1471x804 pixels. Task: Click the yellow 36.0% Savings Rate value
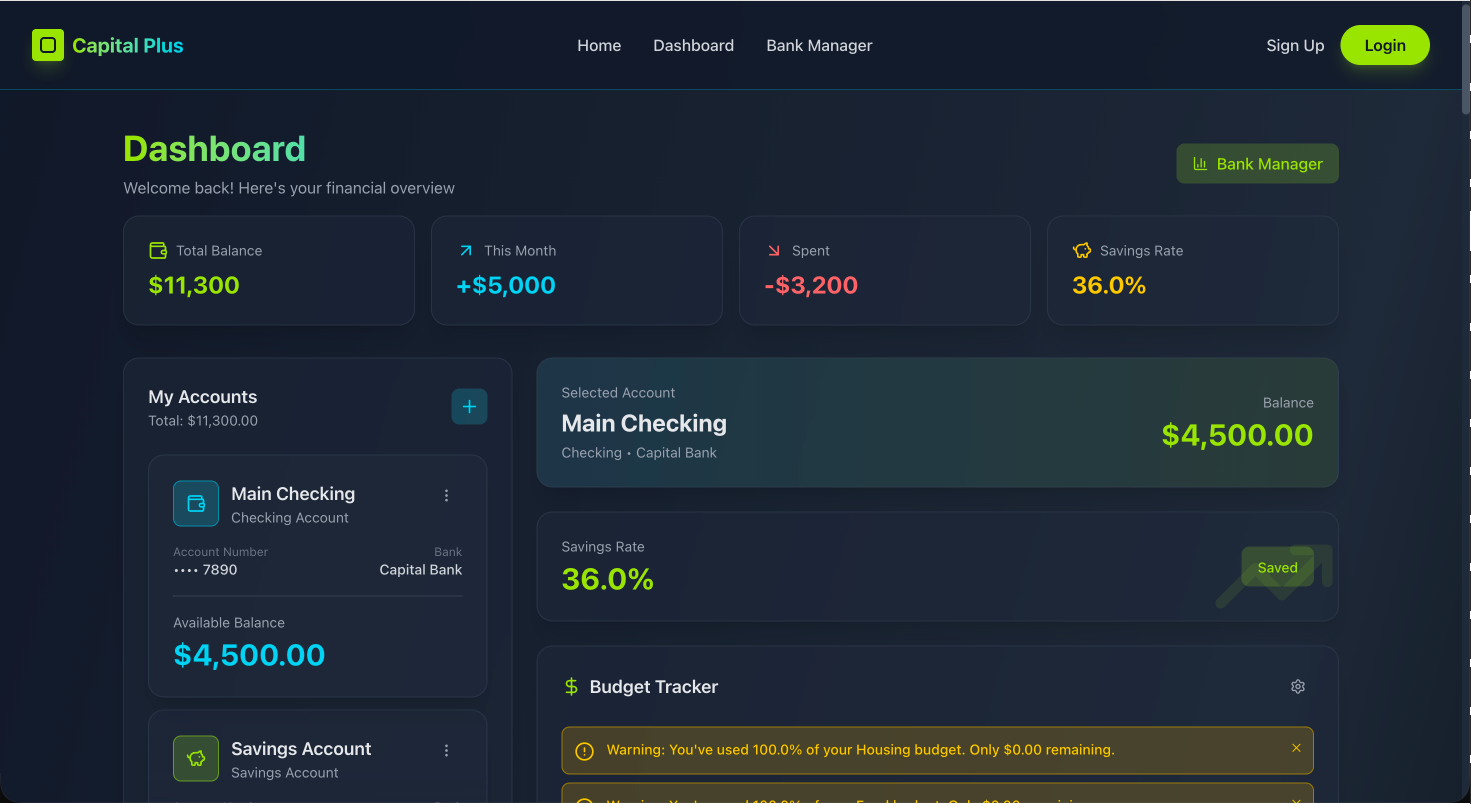pyautogui.click(x=1109, y=285)
